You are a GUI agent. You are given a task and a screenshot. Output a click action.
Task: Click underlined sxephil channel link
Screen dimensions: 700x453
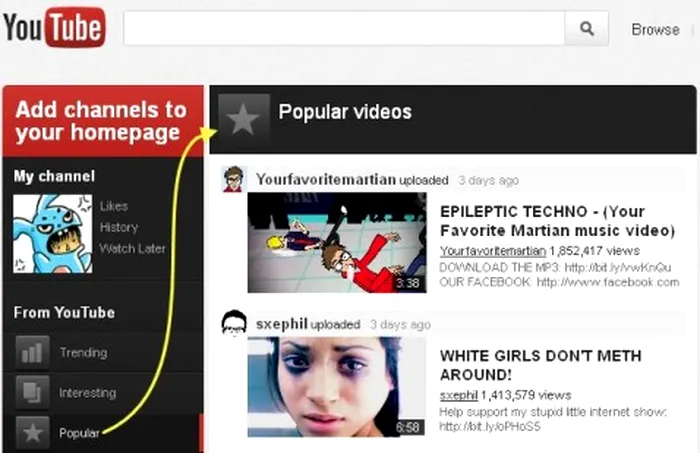[458, 395]
